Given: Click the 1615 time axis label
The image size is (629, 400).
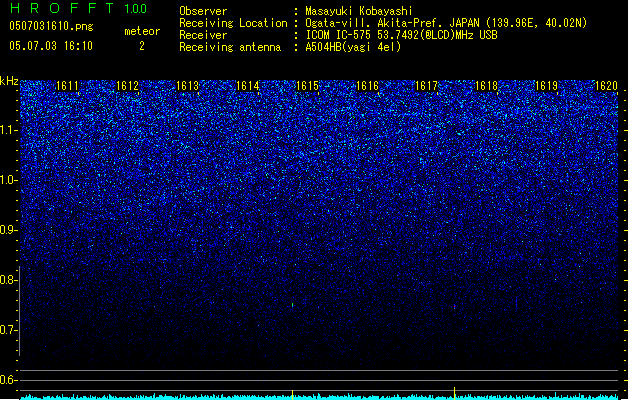Looking at the screenshot, I should (307, 86).
